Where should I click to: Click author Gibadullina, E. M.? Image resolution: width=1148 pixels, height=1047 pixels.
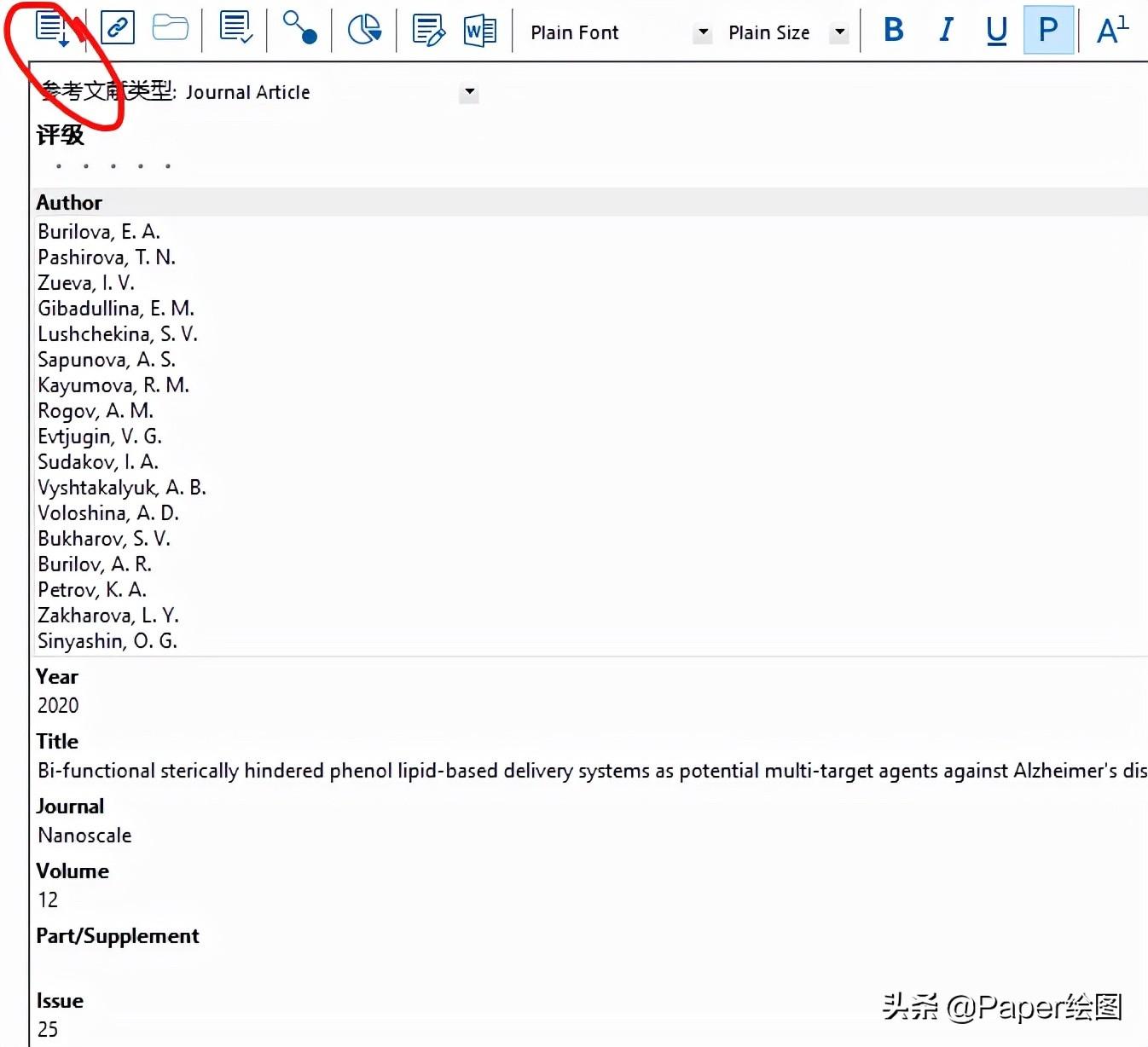click(x=116, y=309)
